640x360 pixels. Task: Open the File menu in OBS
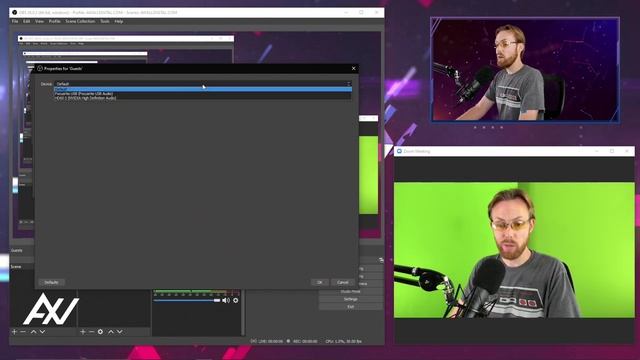point(15,21)
